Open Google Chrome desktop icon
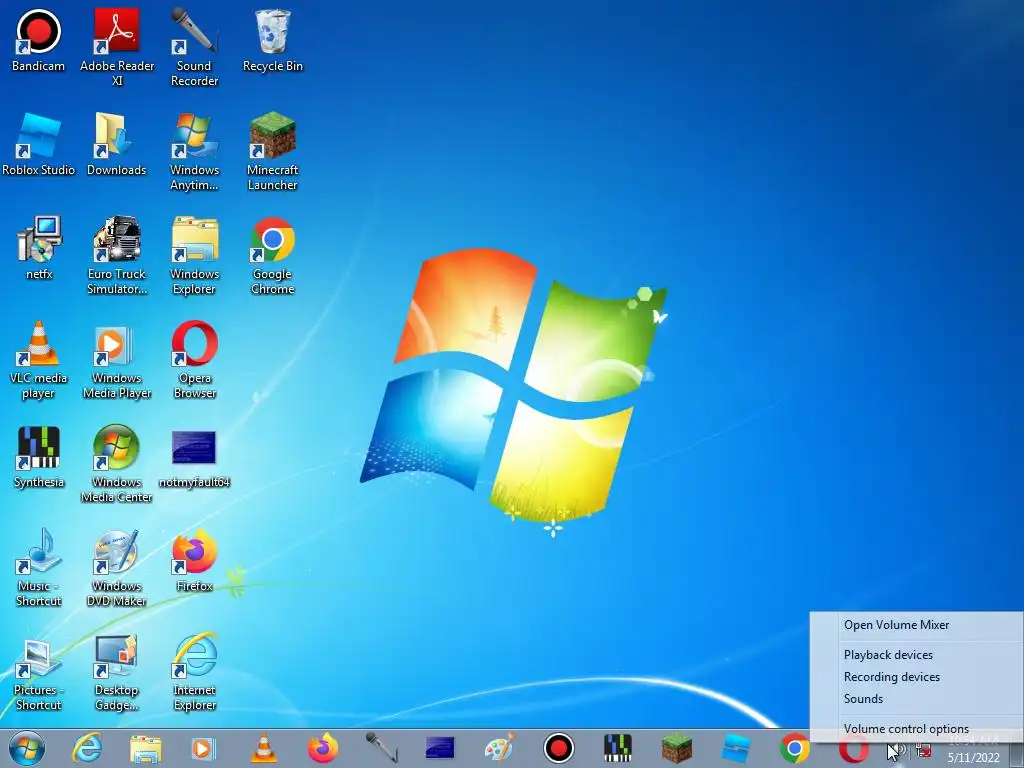This screenshot has height=768, width=1024. click(x=272, y=256)
